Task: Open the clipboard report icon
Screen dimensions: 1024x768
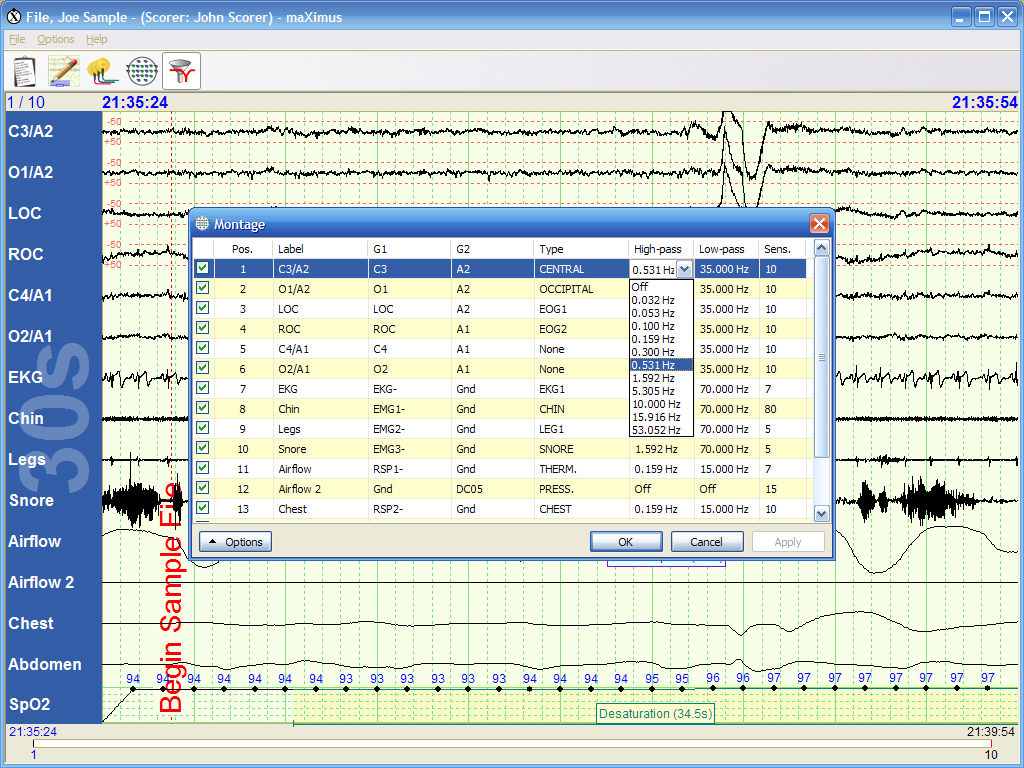Action: [25, 71]
